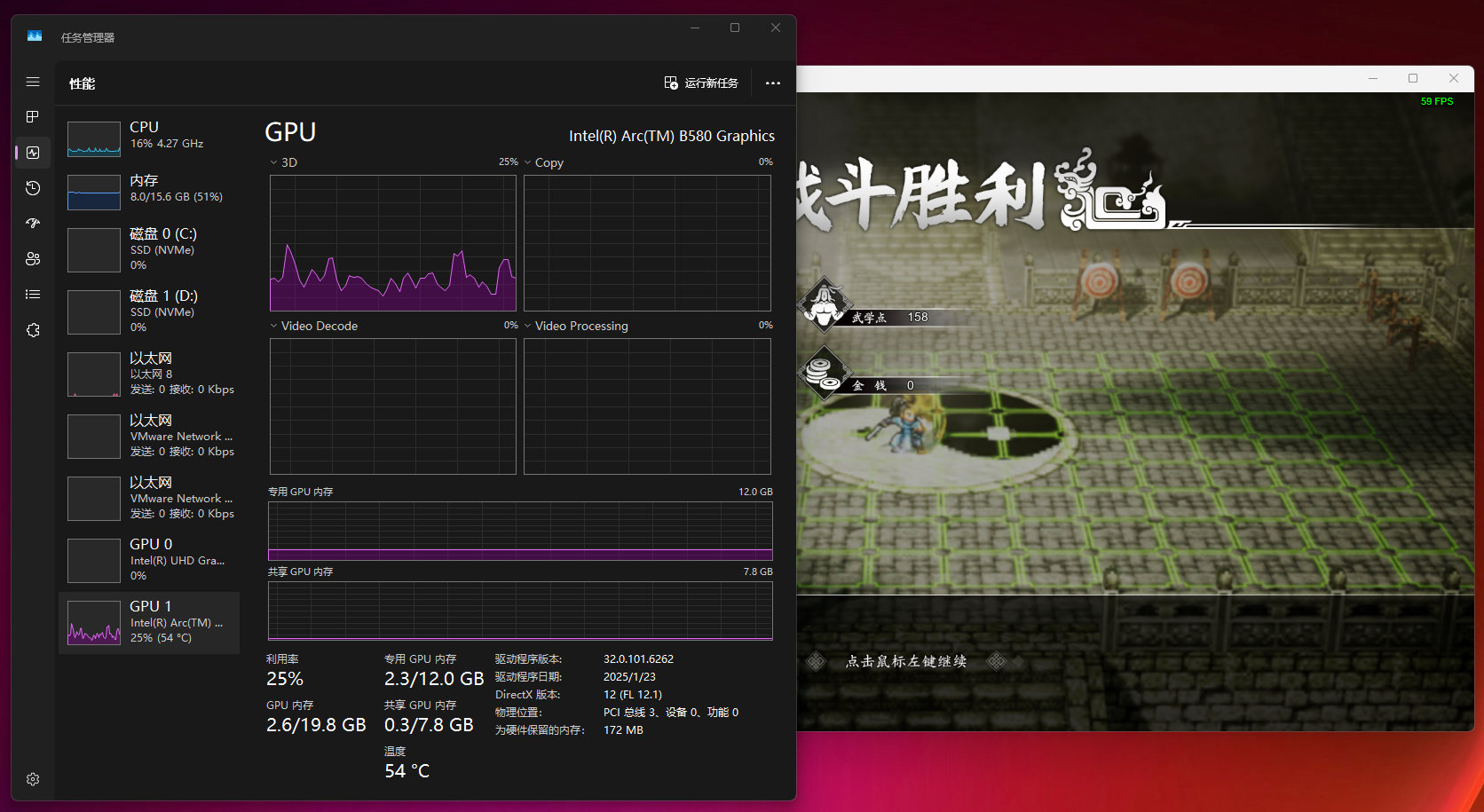Click the Task Manager app icon in title bar
This screenshot has width=1484, height=812.
click(35, 36)
